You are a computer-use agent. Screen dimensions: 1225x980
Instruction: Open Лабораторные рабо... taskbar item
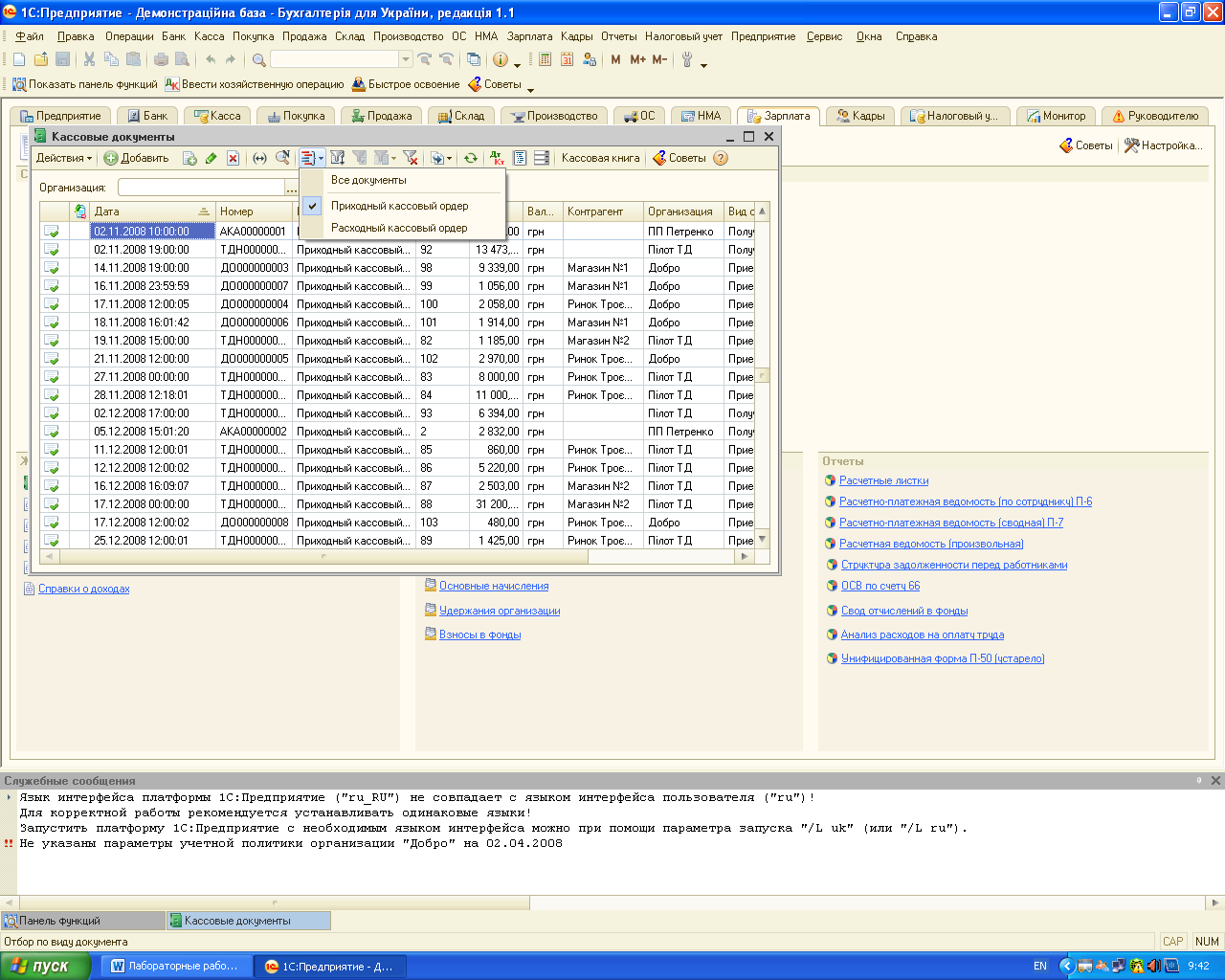pos(174,966)
